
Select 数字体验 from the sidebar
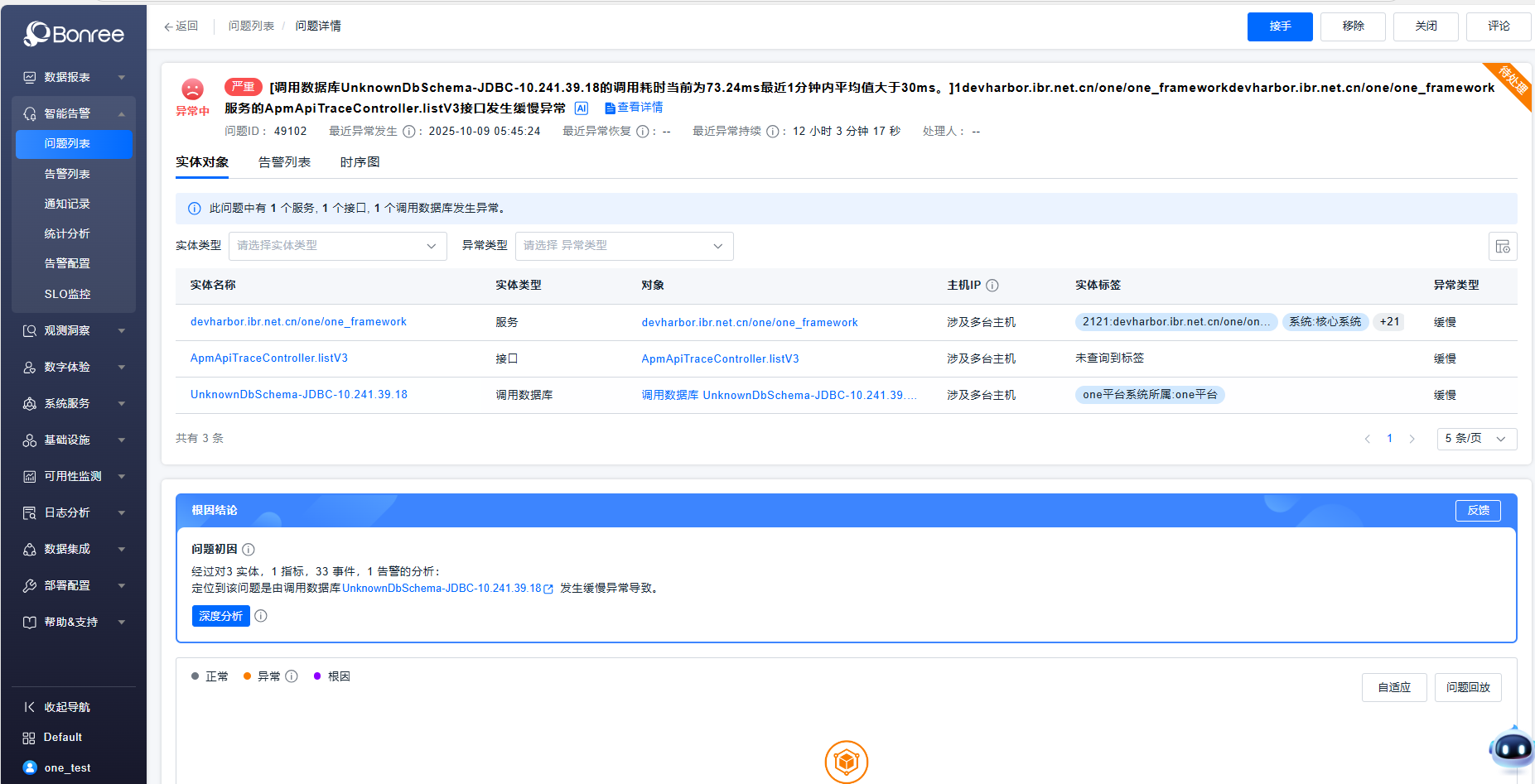68,367
